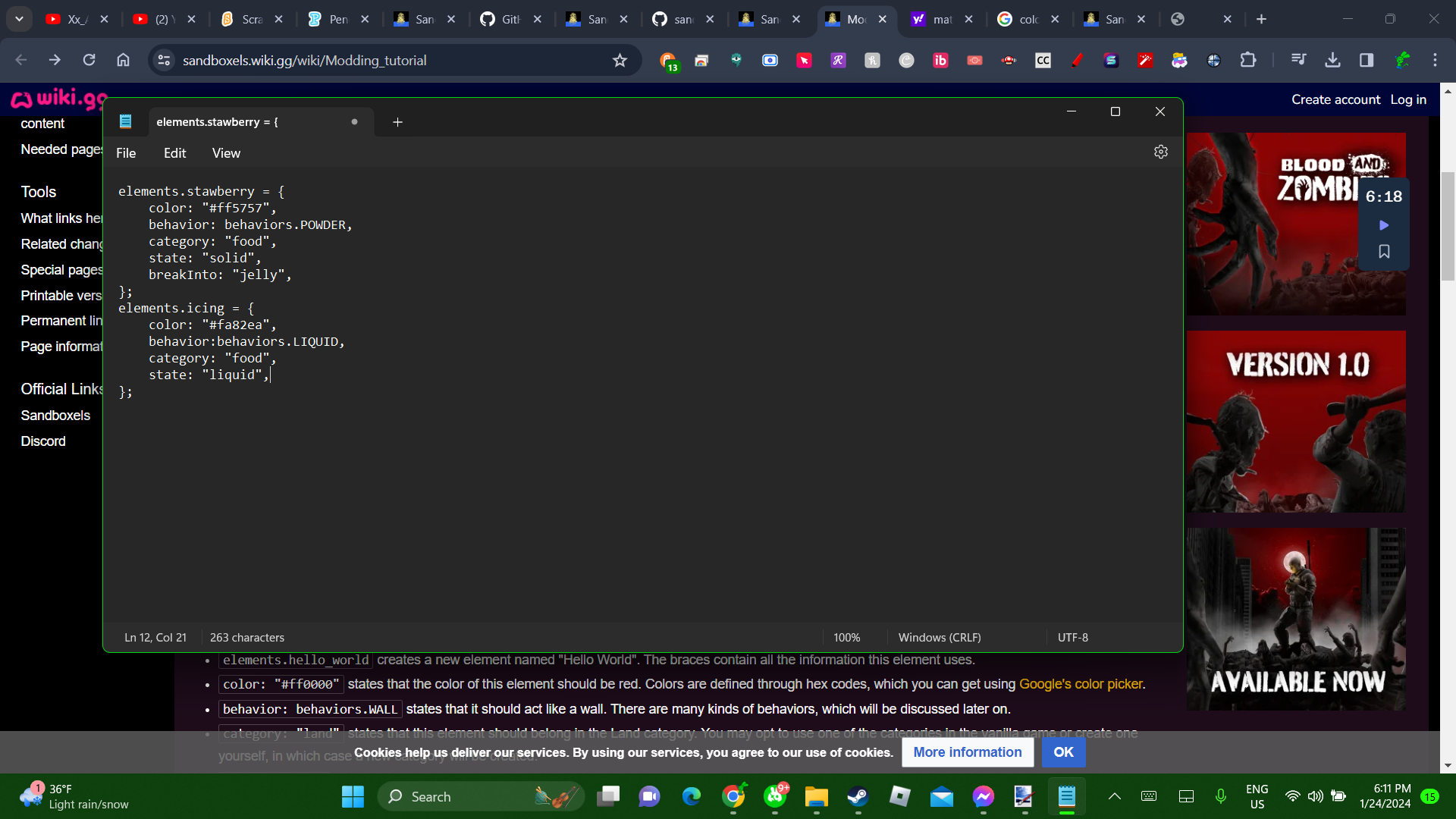Open Steam from the taskbar
The image size is (1456, 819).
(x=858, y=796)
